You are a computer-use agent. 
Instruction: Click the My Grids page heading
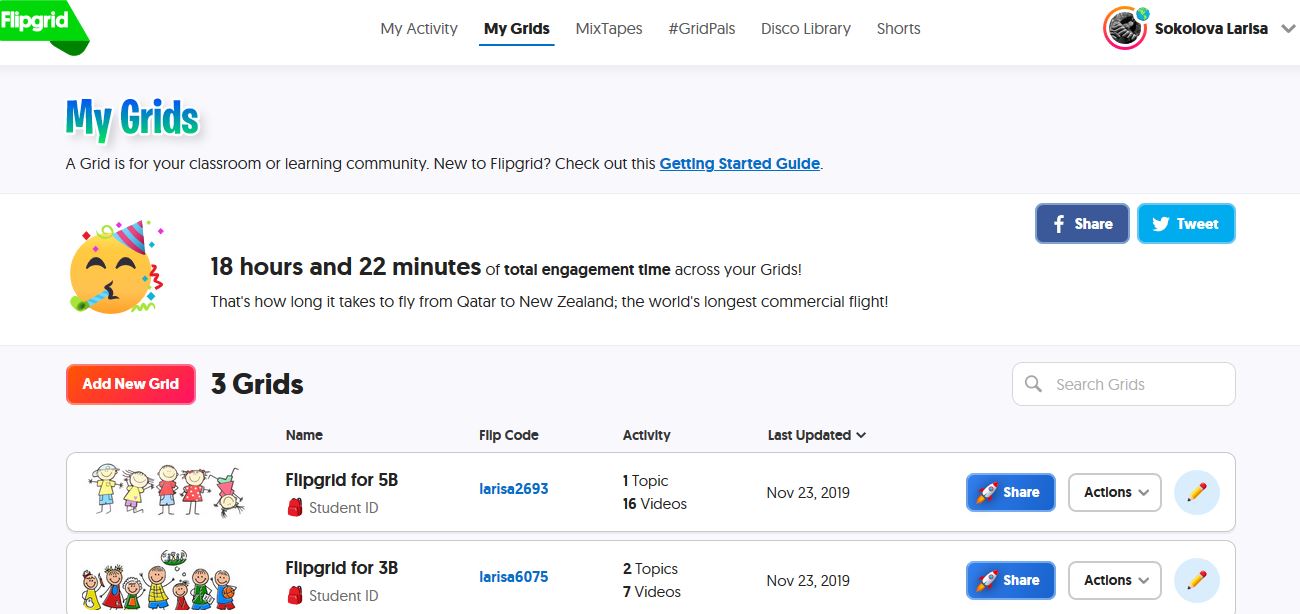click(133, 119)
